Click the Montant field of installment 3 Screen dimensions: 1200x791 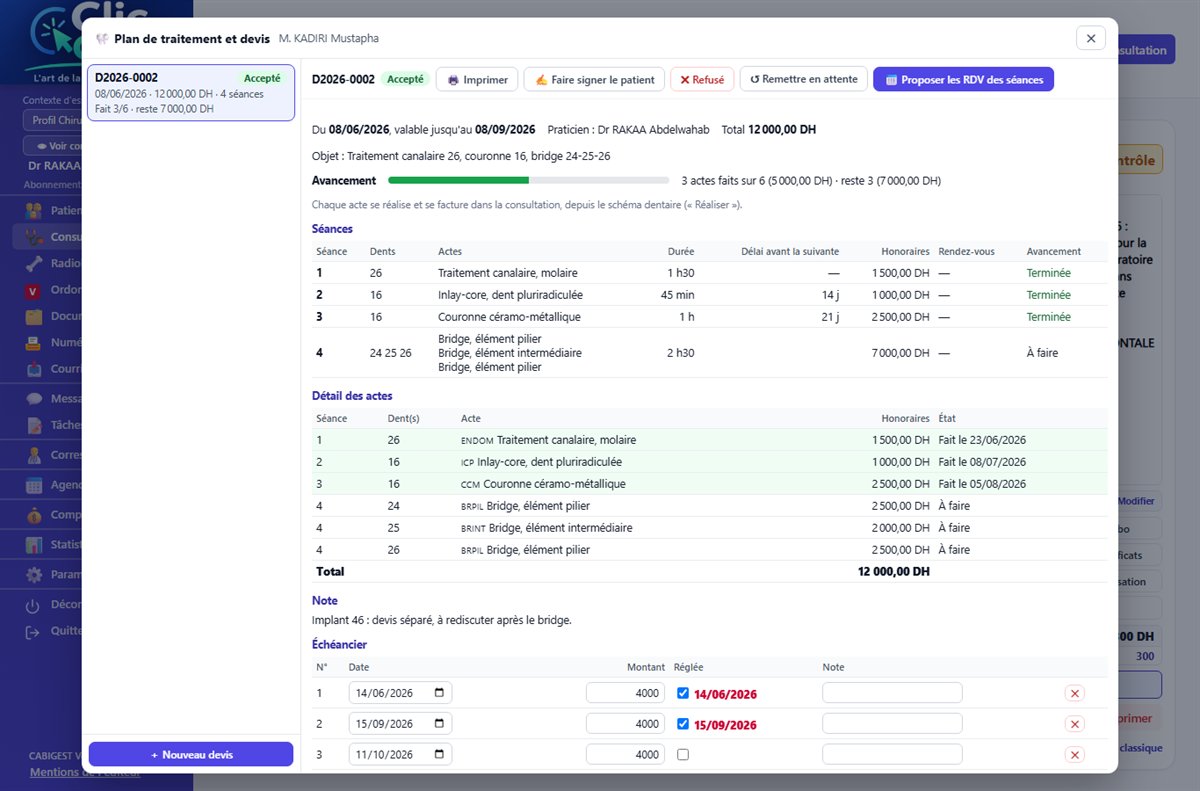click(625, 755)
